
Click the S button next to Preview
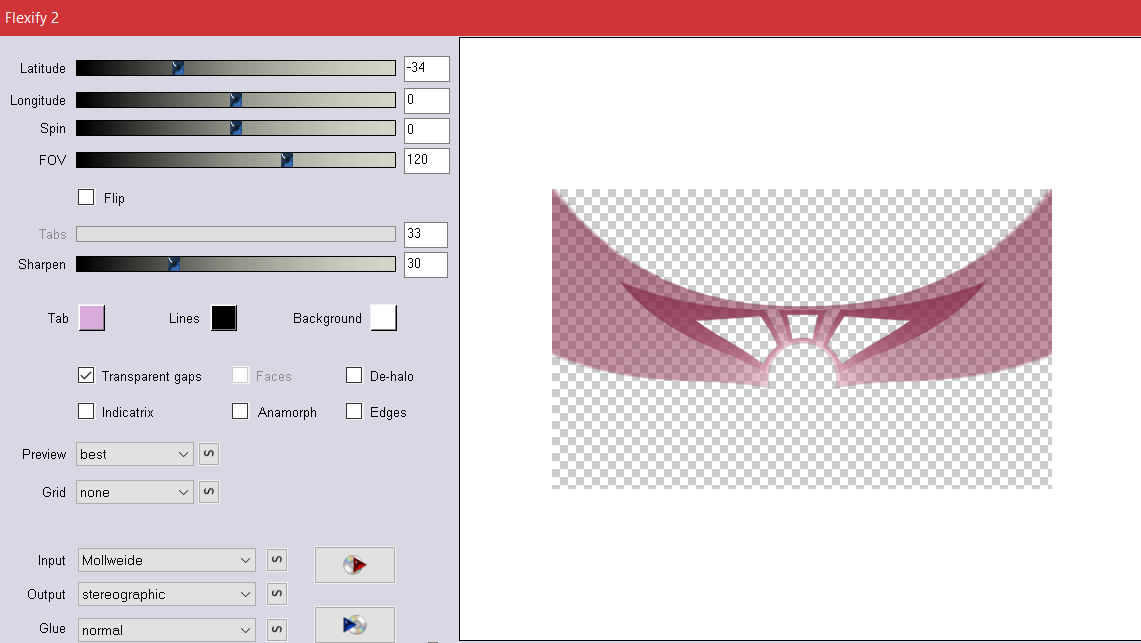tap(209, 454)
